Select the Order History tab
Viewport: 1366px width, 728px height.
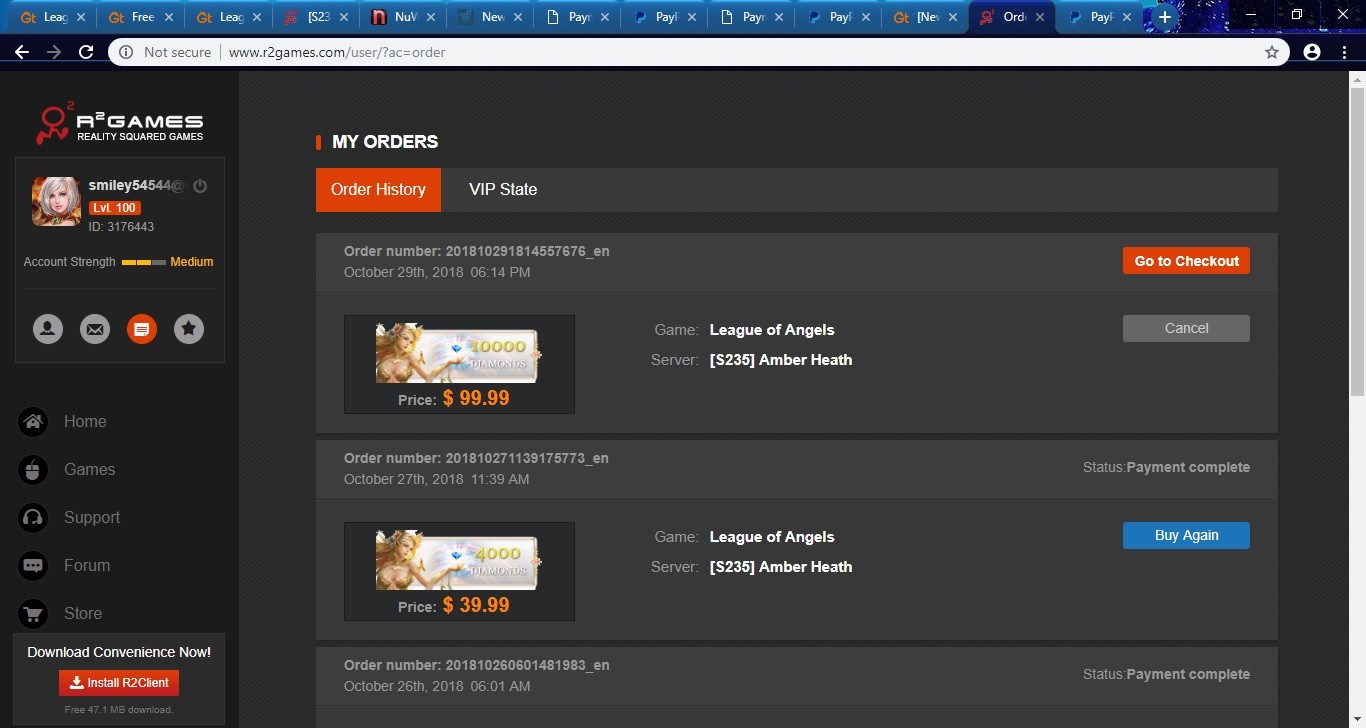(x=378, y=190)
